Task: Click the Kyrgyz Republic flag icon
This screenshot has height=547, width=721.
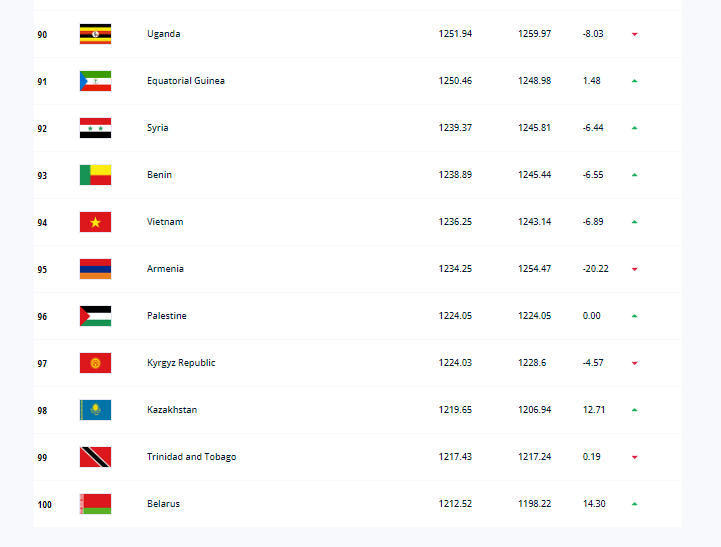Action: [95, 363]
